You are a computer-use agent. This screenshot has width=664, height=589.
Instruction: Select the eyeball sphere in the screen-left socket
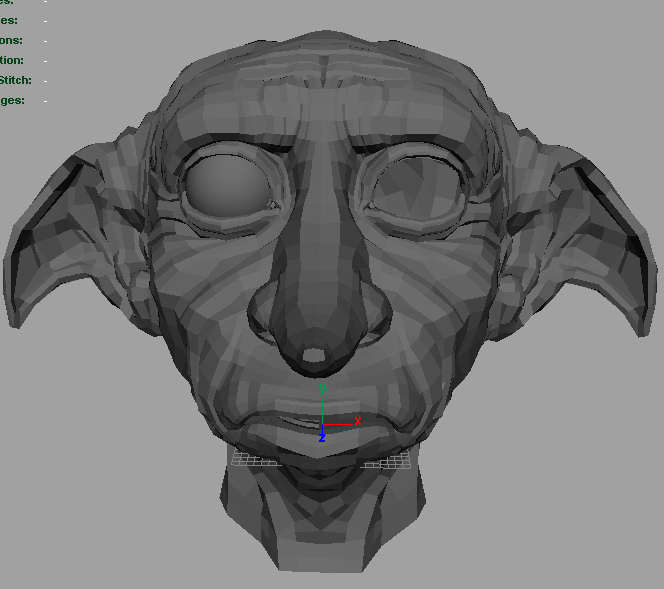pos(228,183)
